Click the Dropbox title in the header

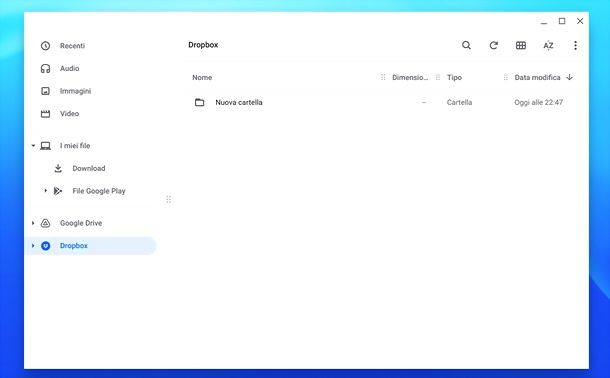click(x=203, y=45)
